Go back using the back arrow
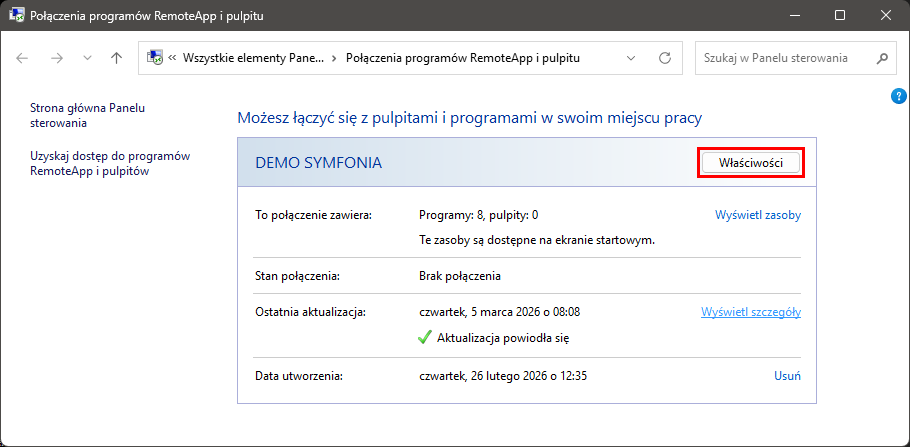 pos(22,58)
